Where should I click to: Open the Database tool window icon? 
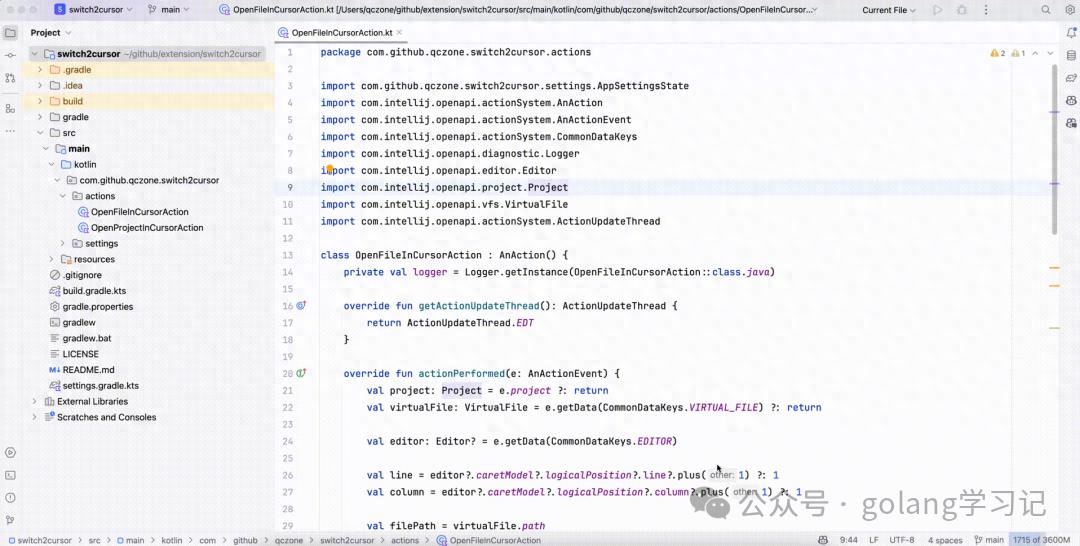coord(1071,55)
